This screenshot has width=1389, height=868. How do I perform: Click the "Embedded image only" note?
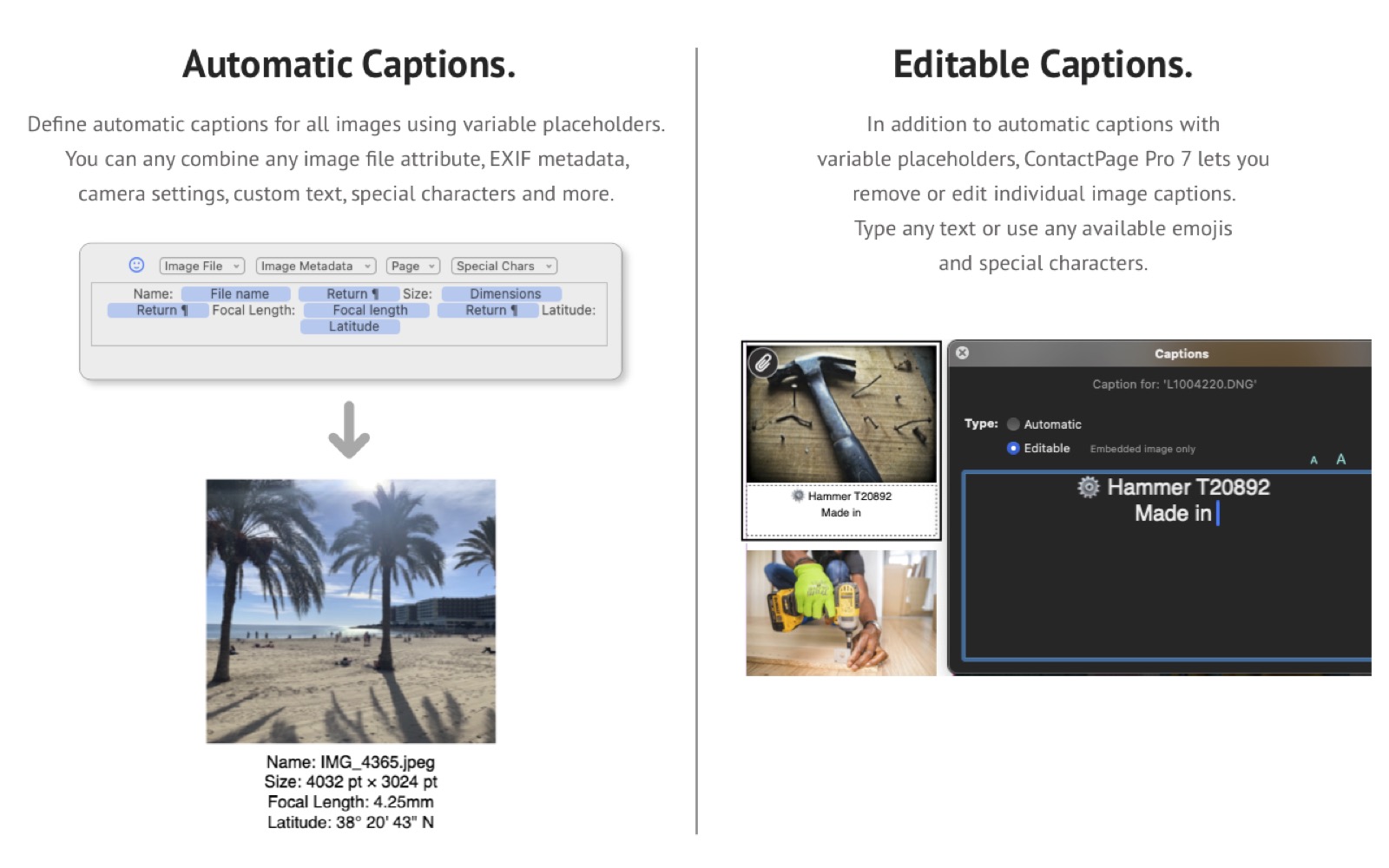[x=1142, y=449]
